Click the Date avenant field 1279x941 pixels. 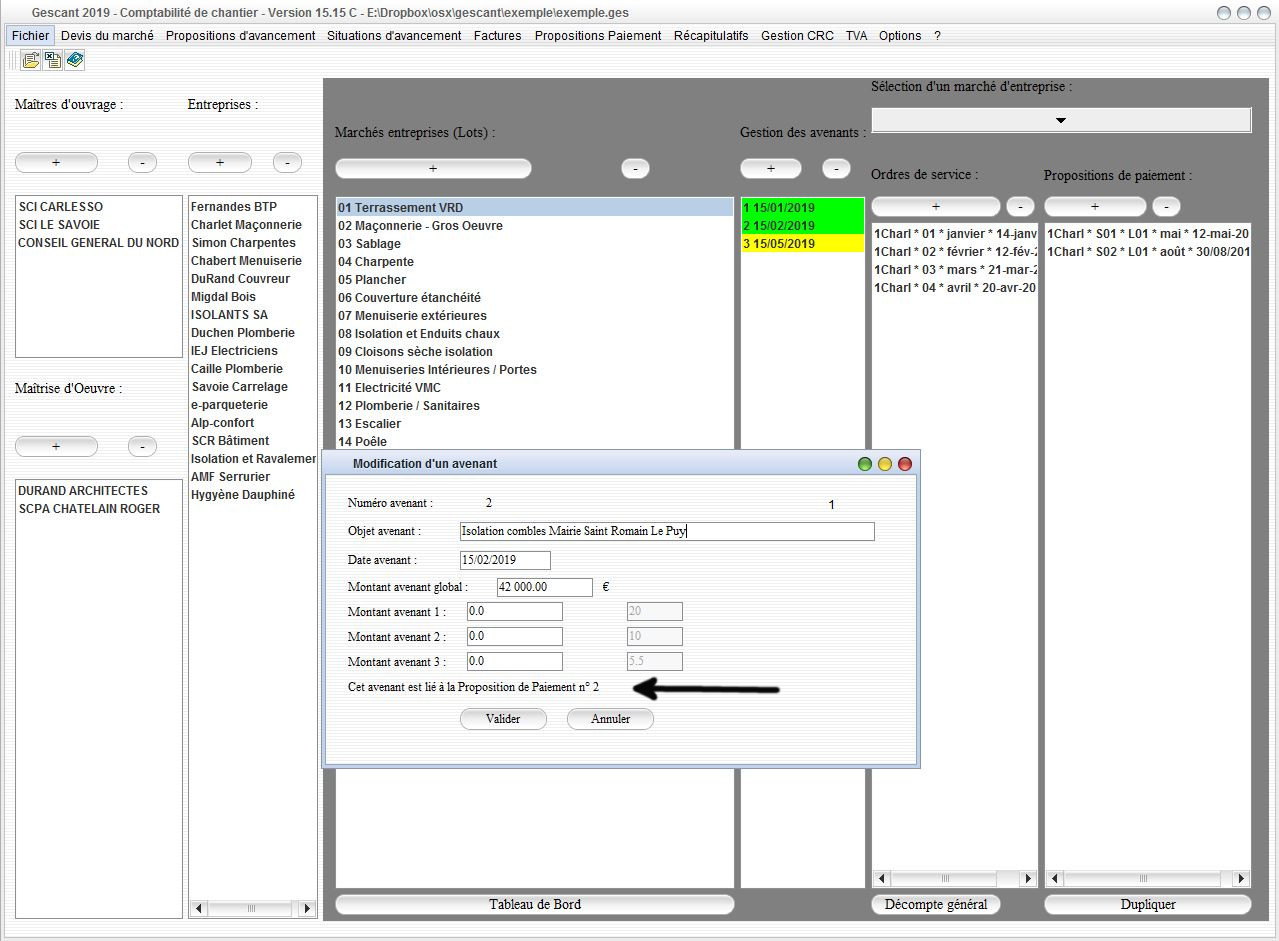pos(505,560)
